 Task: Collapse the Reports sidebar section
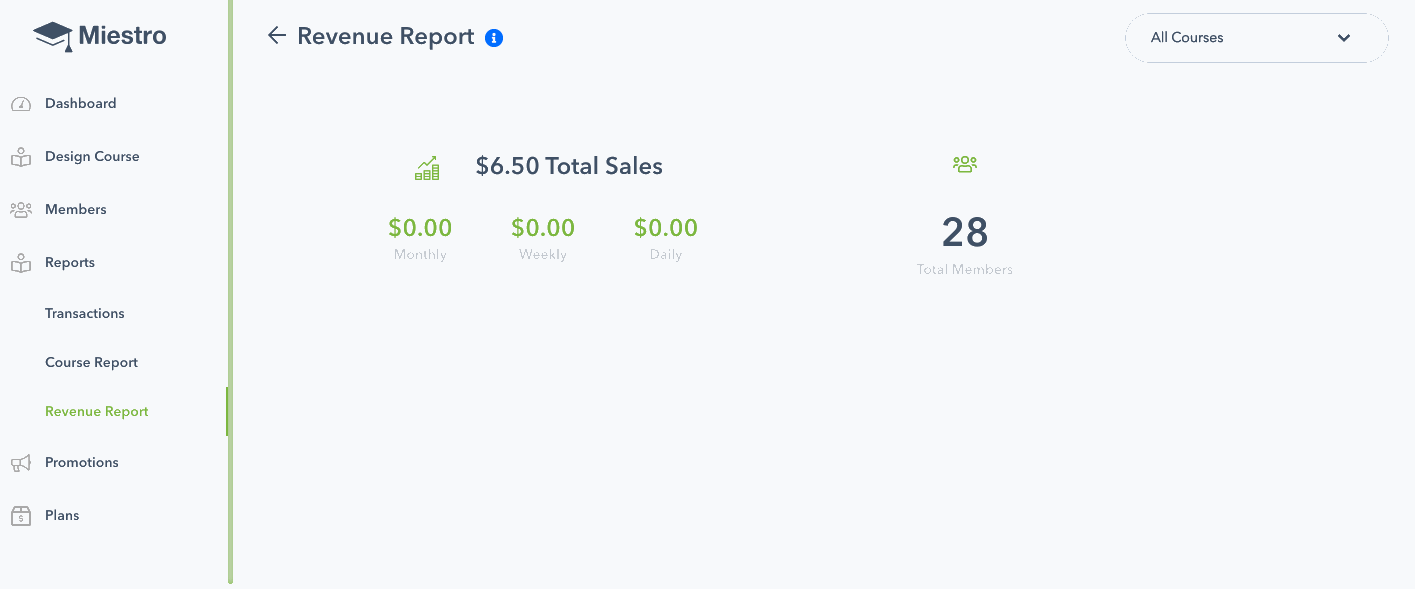(x=70, y=263)
